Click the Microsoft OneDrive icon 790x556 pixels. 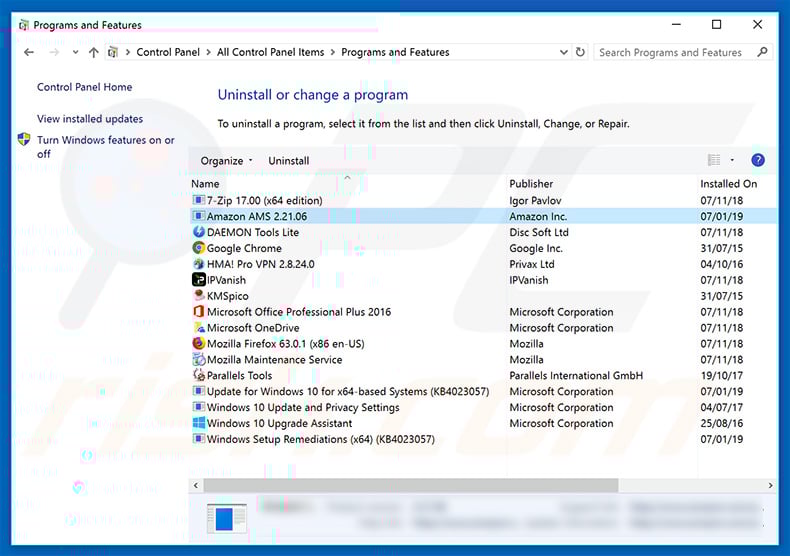[x=199, y=328]
